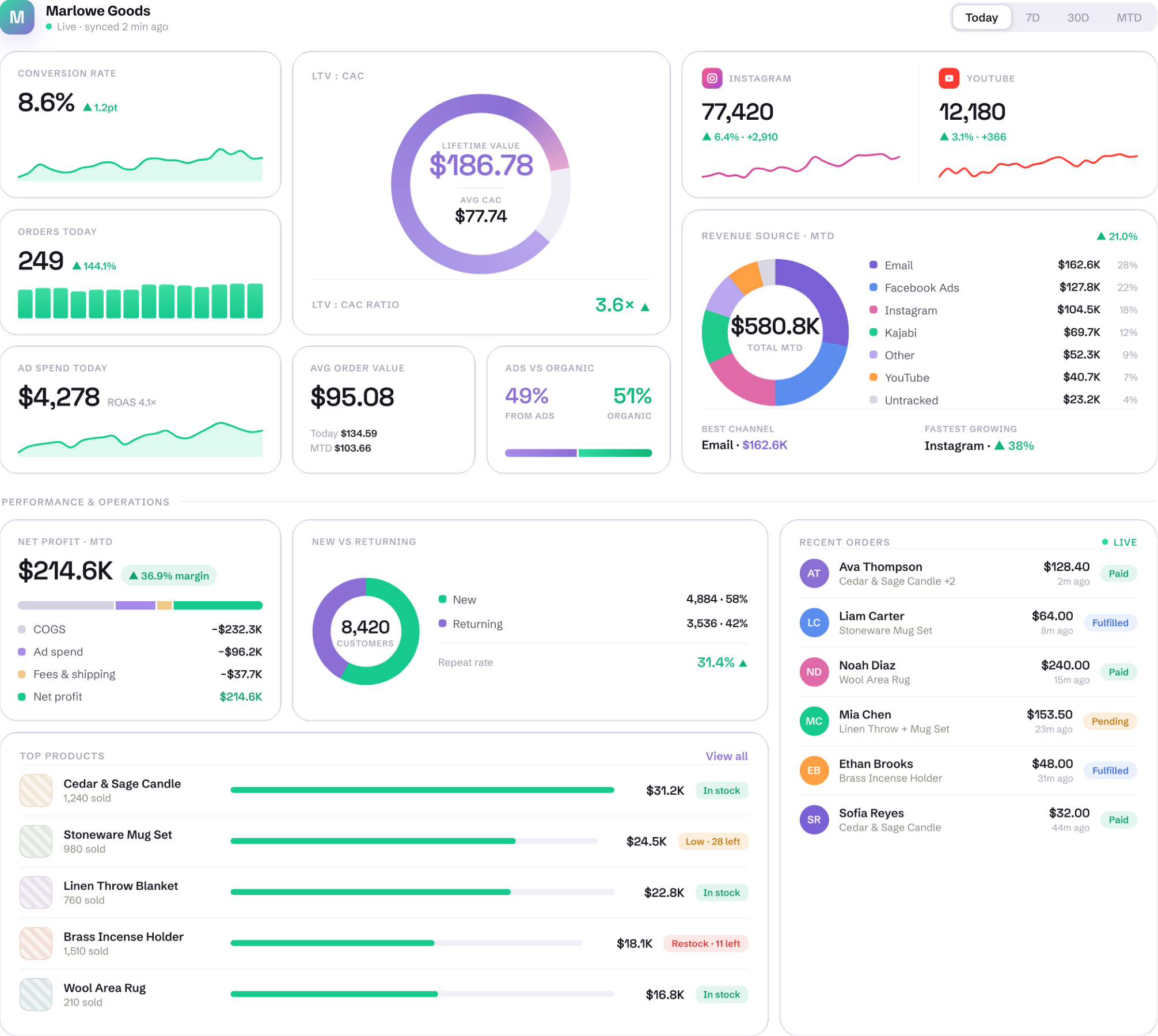Click the 21.0% revenue growth indicator

click(1117, 236)
